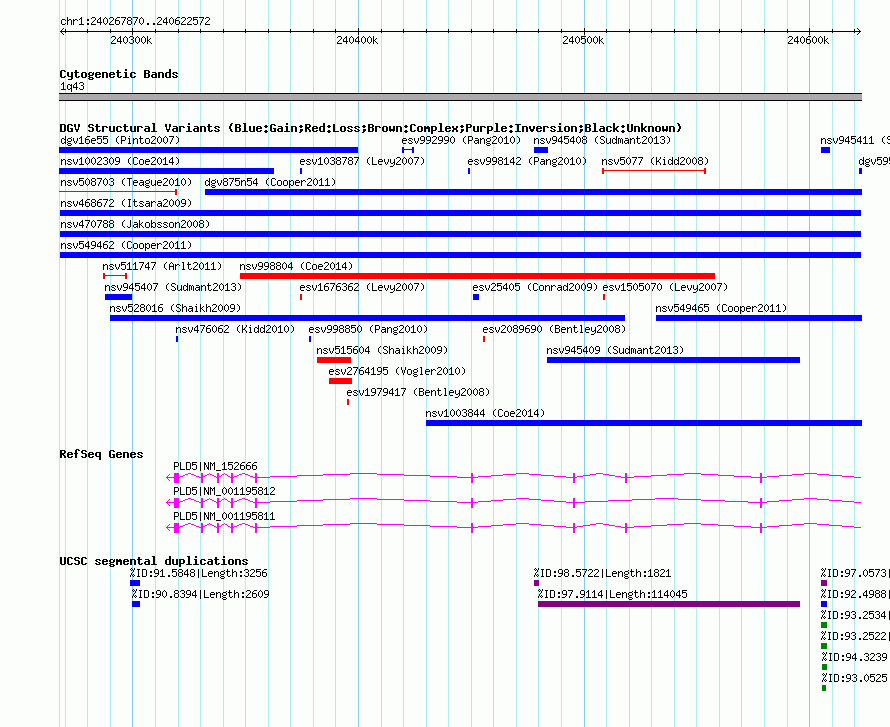
Task: Click the %ID:91.5848 Length:3256 blue duplication block
Action: click(x=135, y=583)
